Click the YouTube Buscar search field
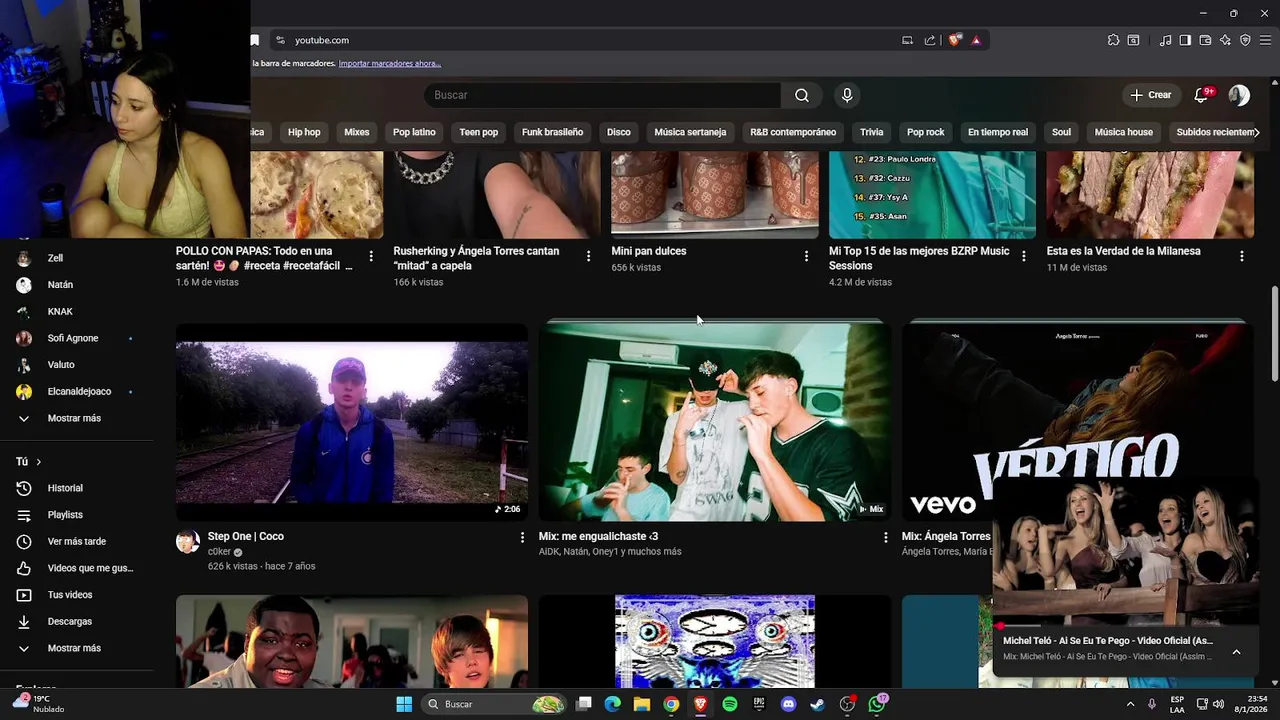Viewport: 1280px width, 720px height. tap(602, 95)
